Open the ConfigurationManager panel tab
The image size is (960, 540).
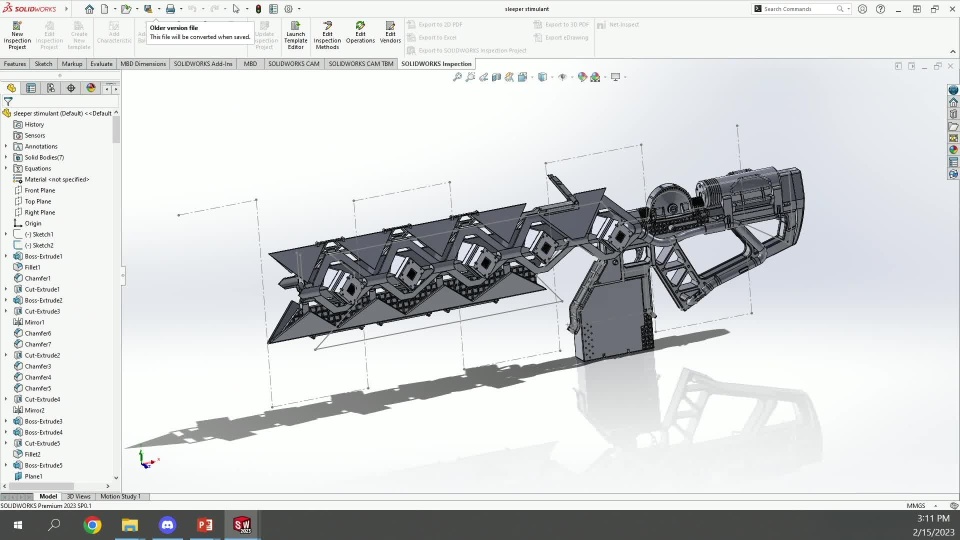50,88
